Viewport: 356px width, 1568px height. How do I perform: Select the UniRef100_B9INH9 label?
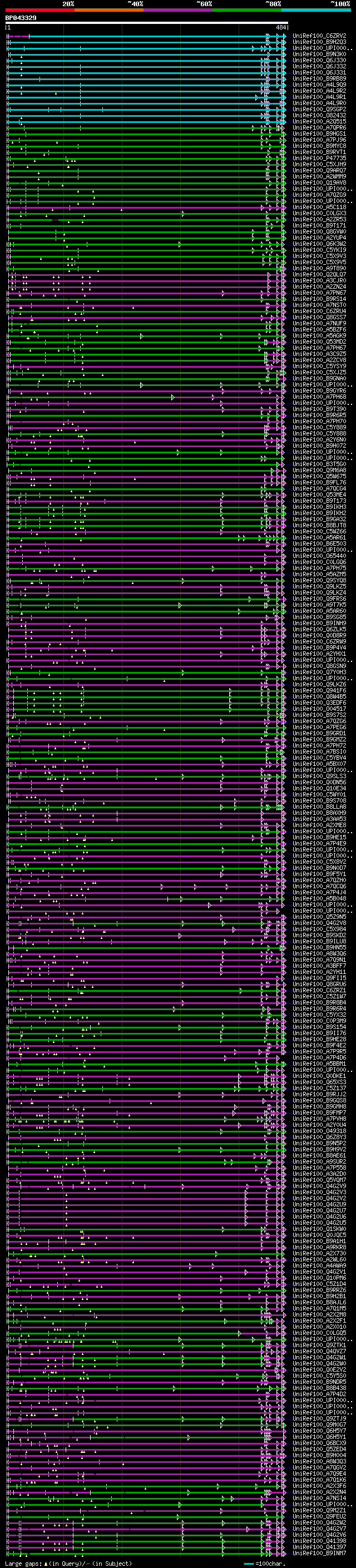click(x=319, y=624)
